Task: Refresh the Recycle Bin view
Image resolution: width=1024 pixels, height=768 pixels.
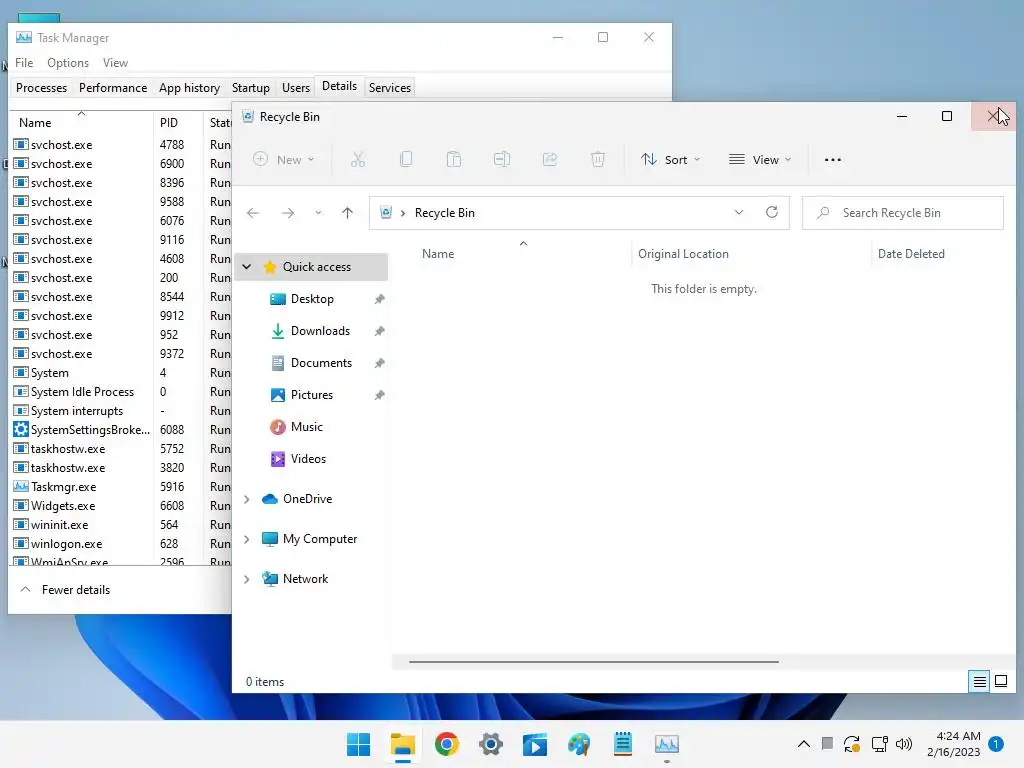Action: (772, 212)
